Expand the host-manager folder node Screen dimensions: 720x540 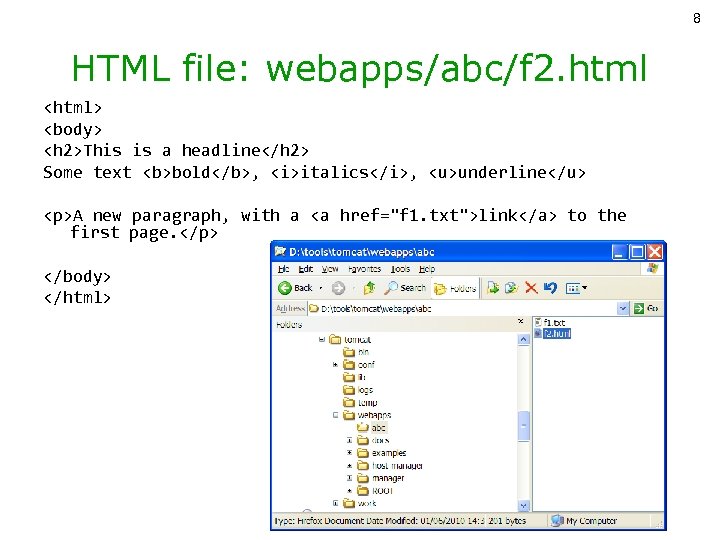click(x=349, y=466)
